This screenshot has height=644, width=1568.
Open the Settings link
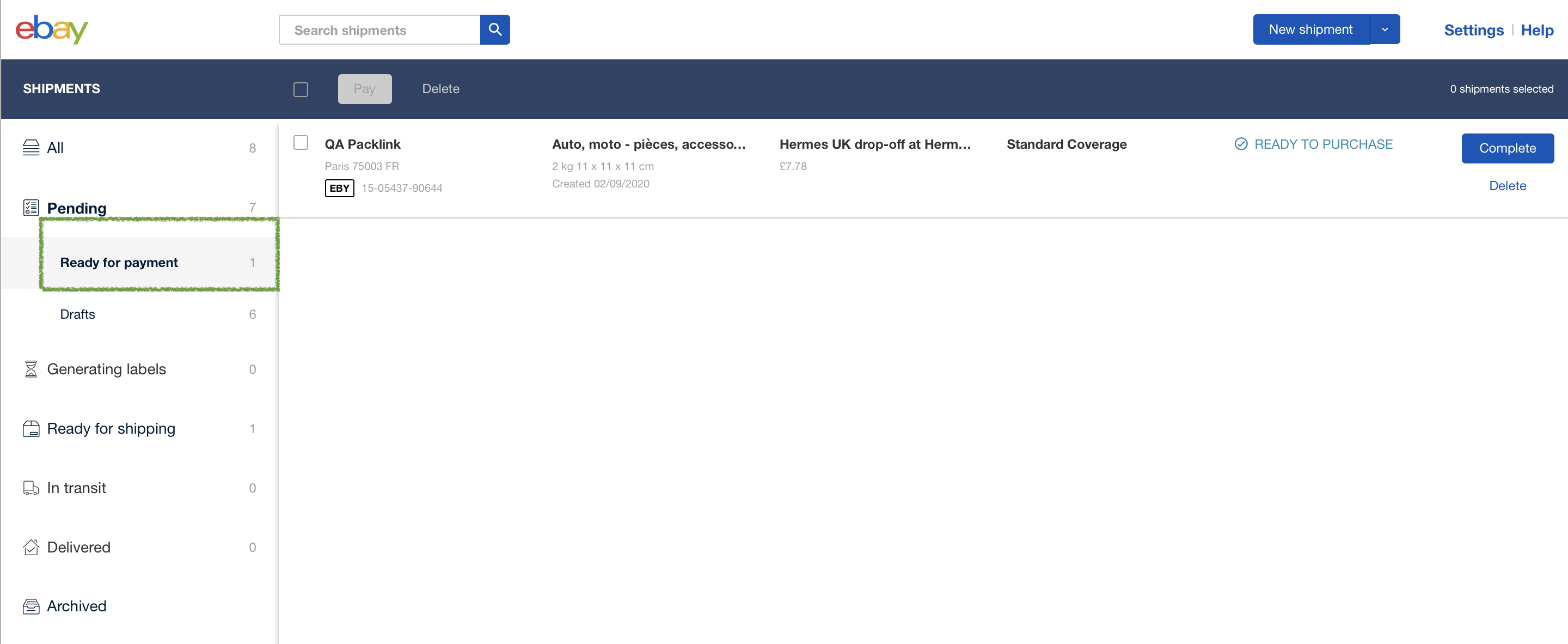(x=1474, y=30)
